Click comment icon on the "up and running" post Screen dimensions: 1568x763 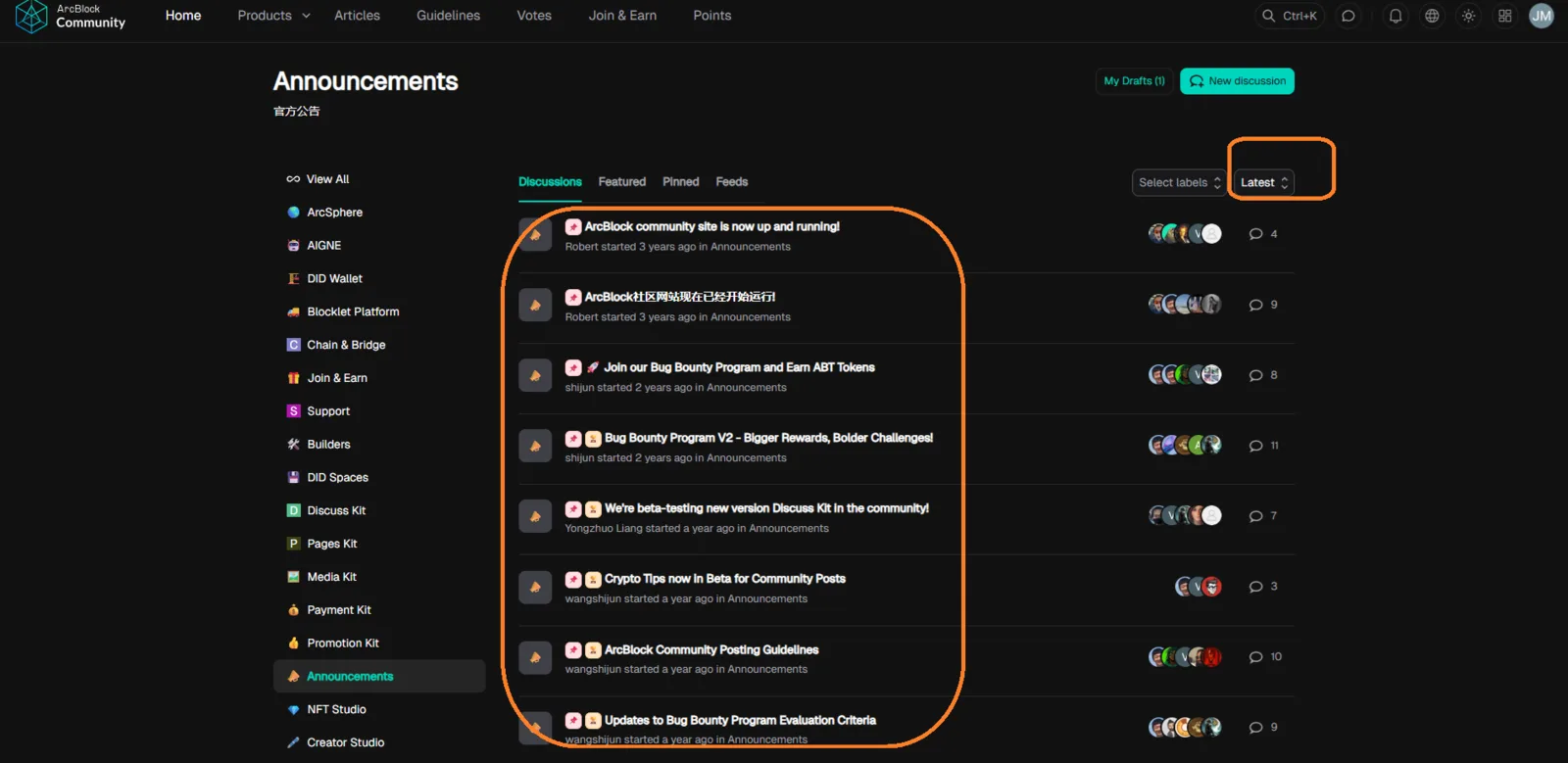click(x=1255, y=234)
